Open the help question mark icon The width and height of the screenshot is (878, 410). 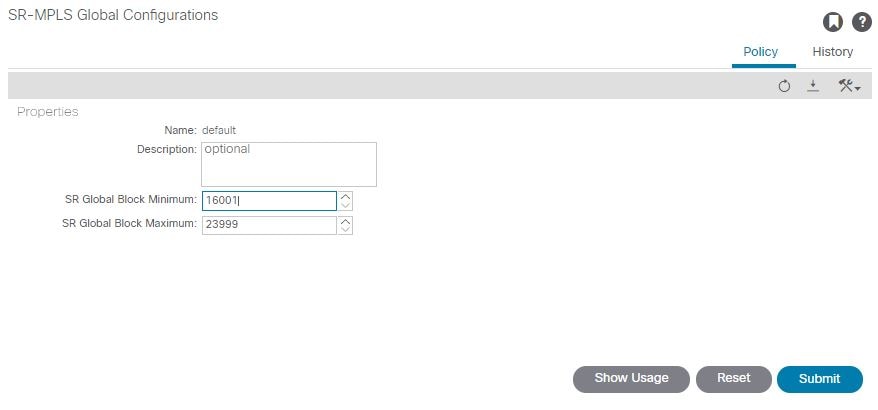coord(862,22)
